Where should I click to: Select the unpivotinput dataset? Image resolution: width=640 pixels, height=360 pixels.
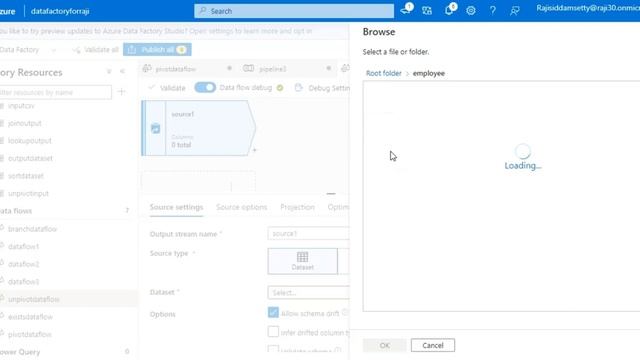click(x=28, y=193)
